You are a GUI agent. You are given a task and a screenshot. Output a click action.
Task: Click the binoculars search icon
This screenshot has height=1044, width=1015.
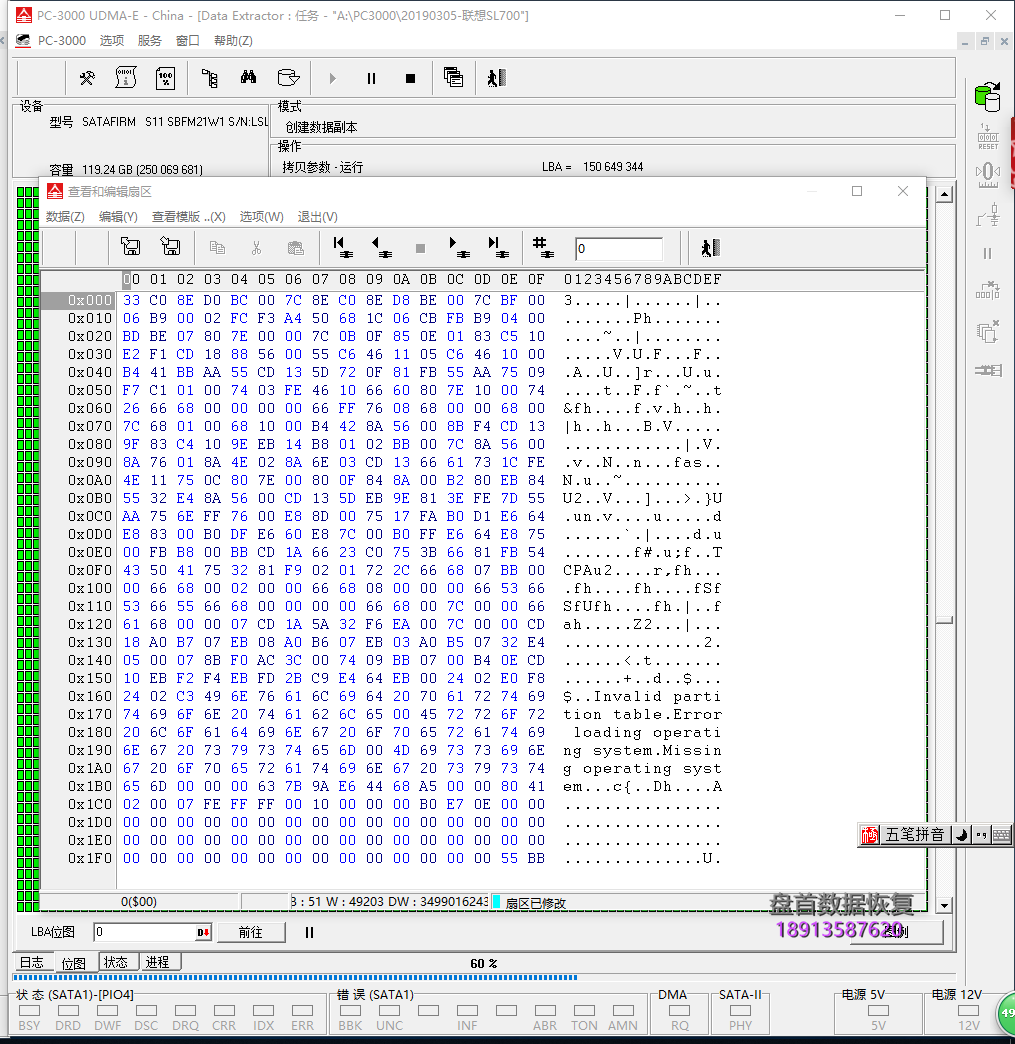[248, 77]
